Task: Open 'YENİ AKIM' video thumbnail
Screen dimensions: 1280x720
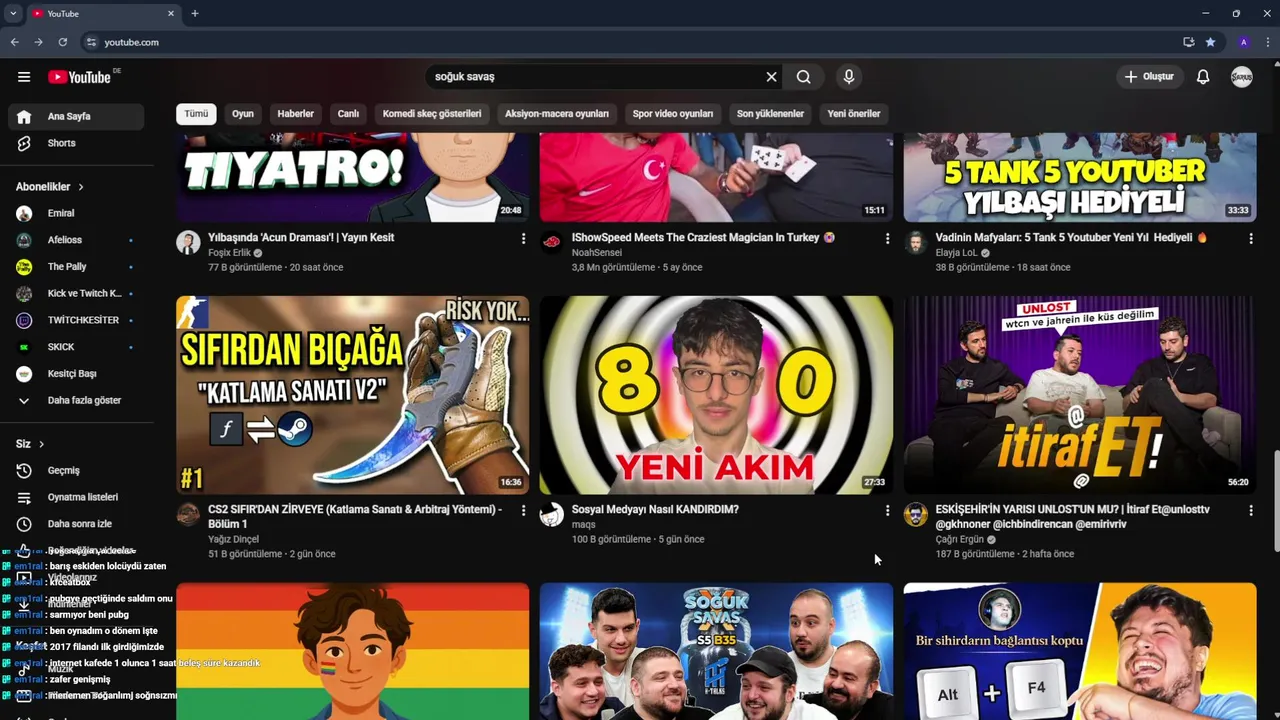Action: coord(717,395)
